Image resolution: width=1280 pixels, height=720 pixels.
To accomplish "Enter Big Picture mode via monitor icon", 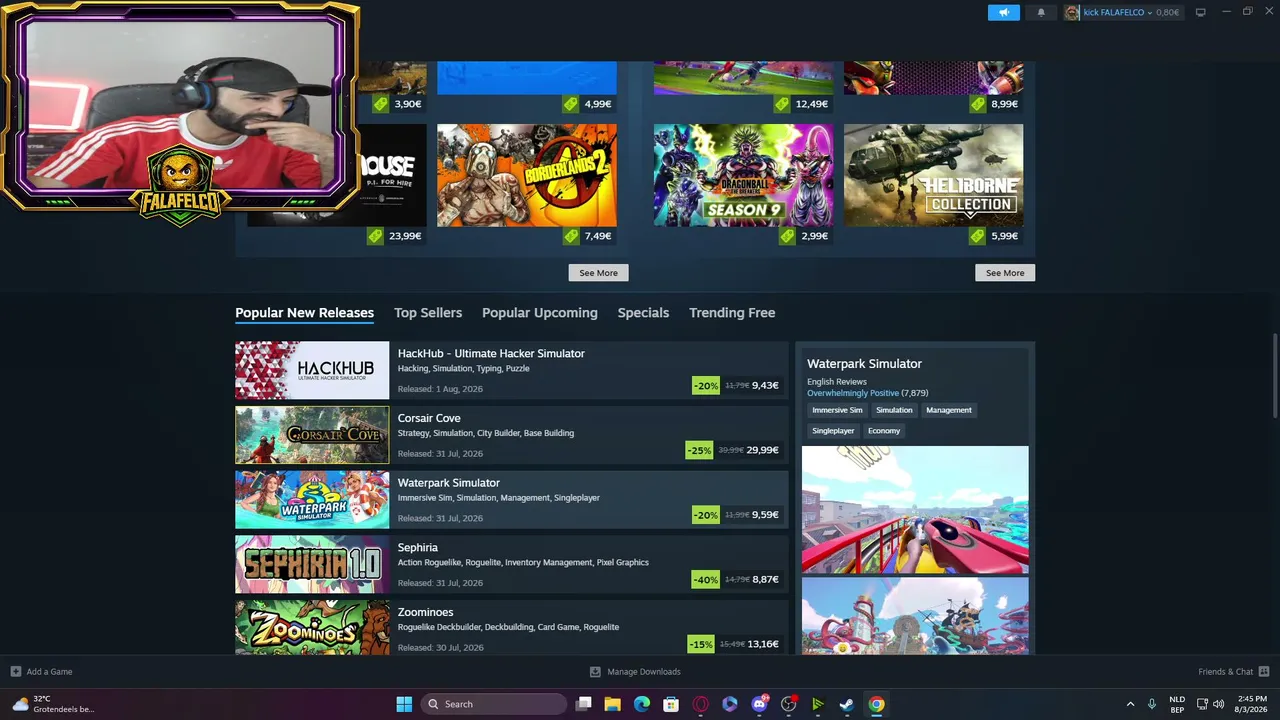I will (1200, 12).
